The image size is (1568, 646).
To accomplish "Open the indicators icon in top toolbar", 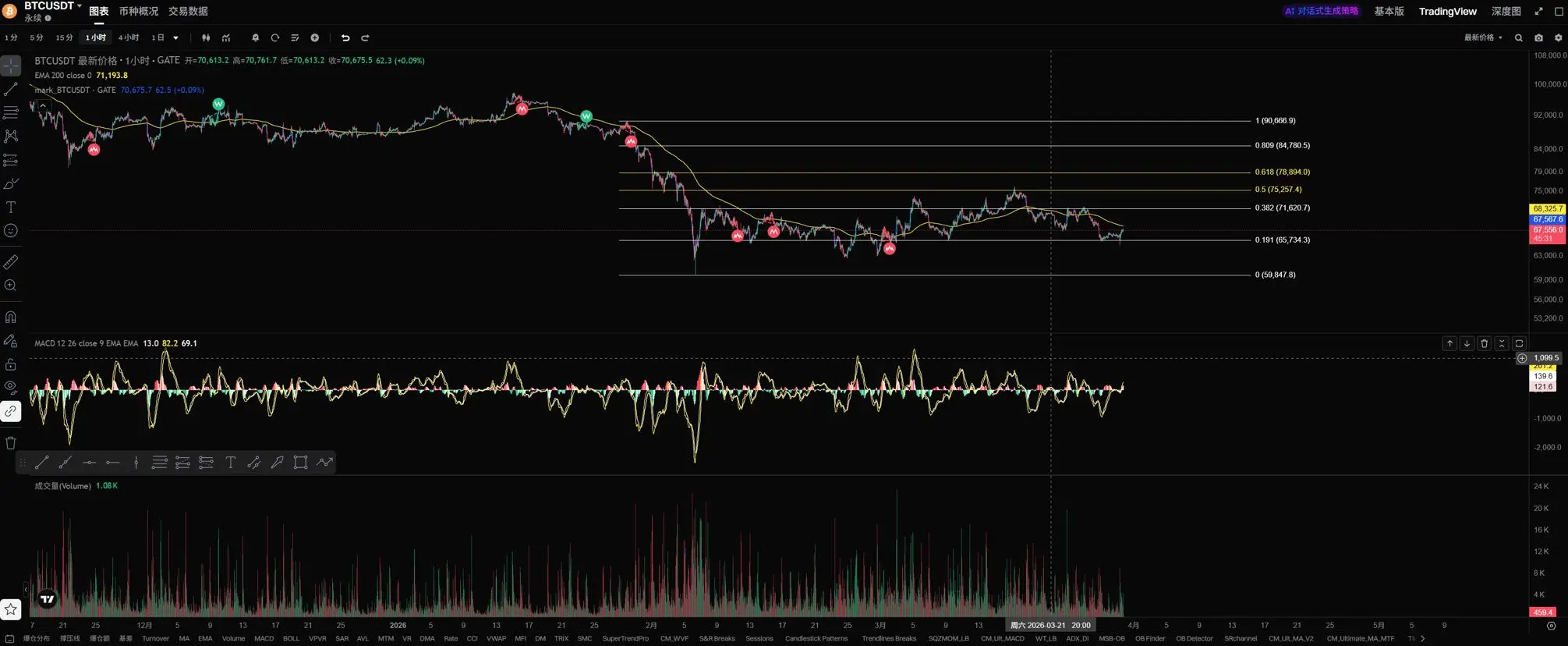I will [226, 37].
